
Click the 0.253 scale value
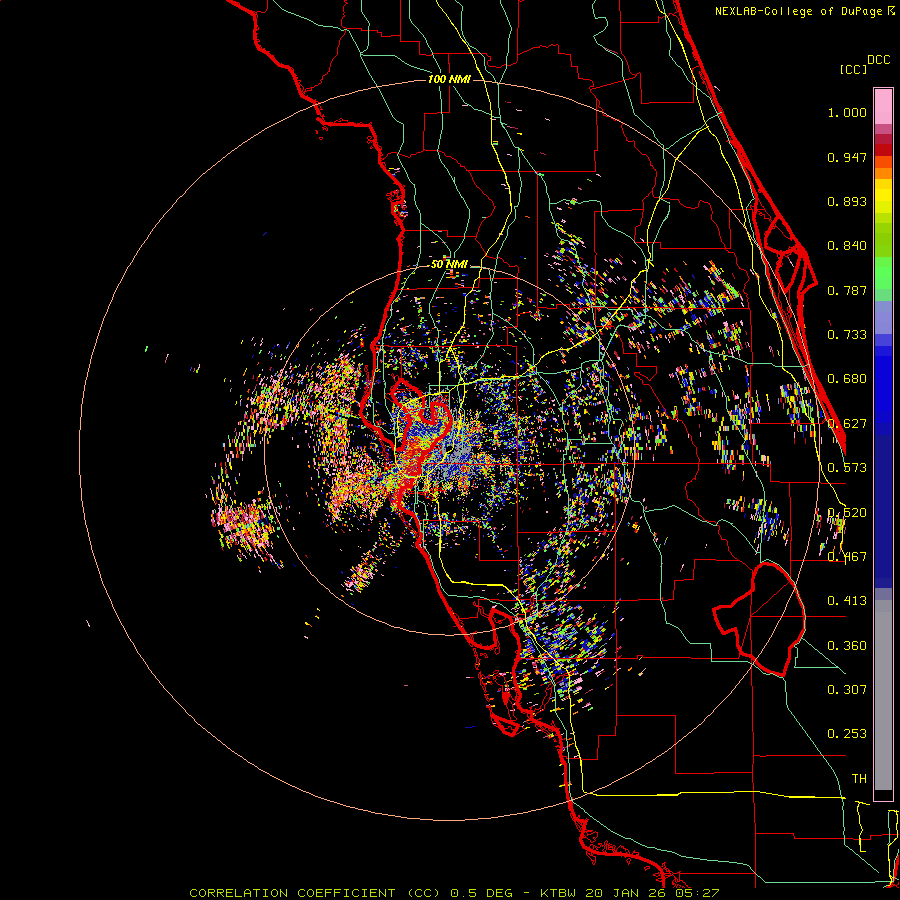847,734
